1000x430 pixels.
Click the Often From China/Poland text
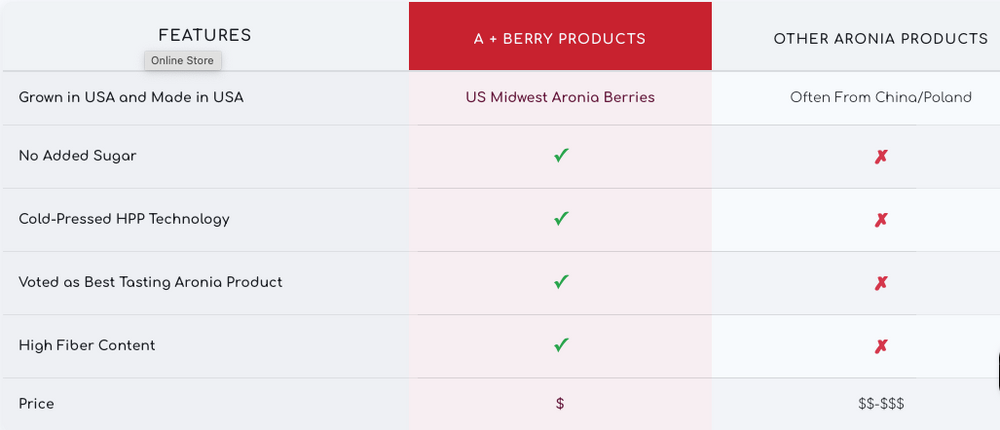click(x=880, y=97)
